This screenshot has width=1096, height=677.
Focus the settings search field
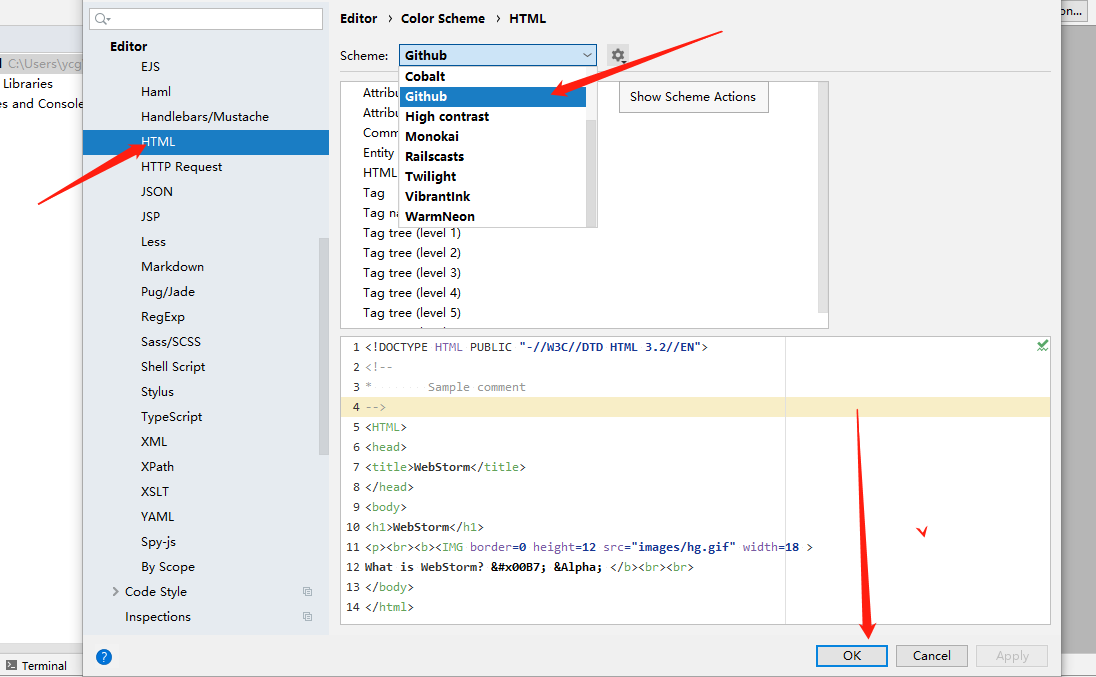pos(206,19)
